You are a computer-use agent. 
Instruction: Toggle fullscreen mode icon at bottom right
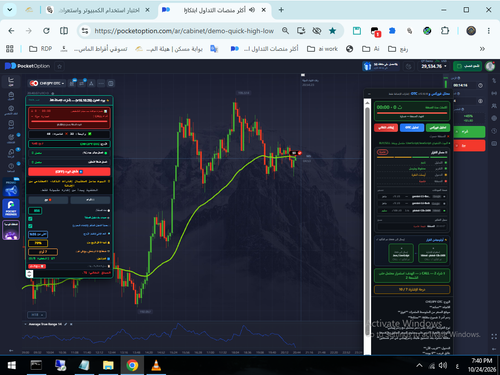(494, 337)
